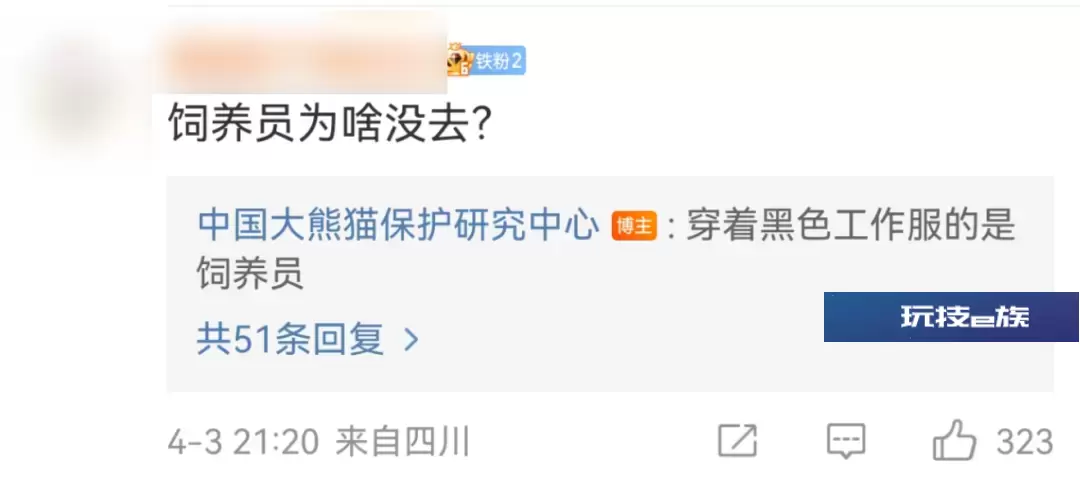The width and height of the screenshot is (1080, 482).
Task: Click the orange 博主 badge
Action: [x=634, y=226]
